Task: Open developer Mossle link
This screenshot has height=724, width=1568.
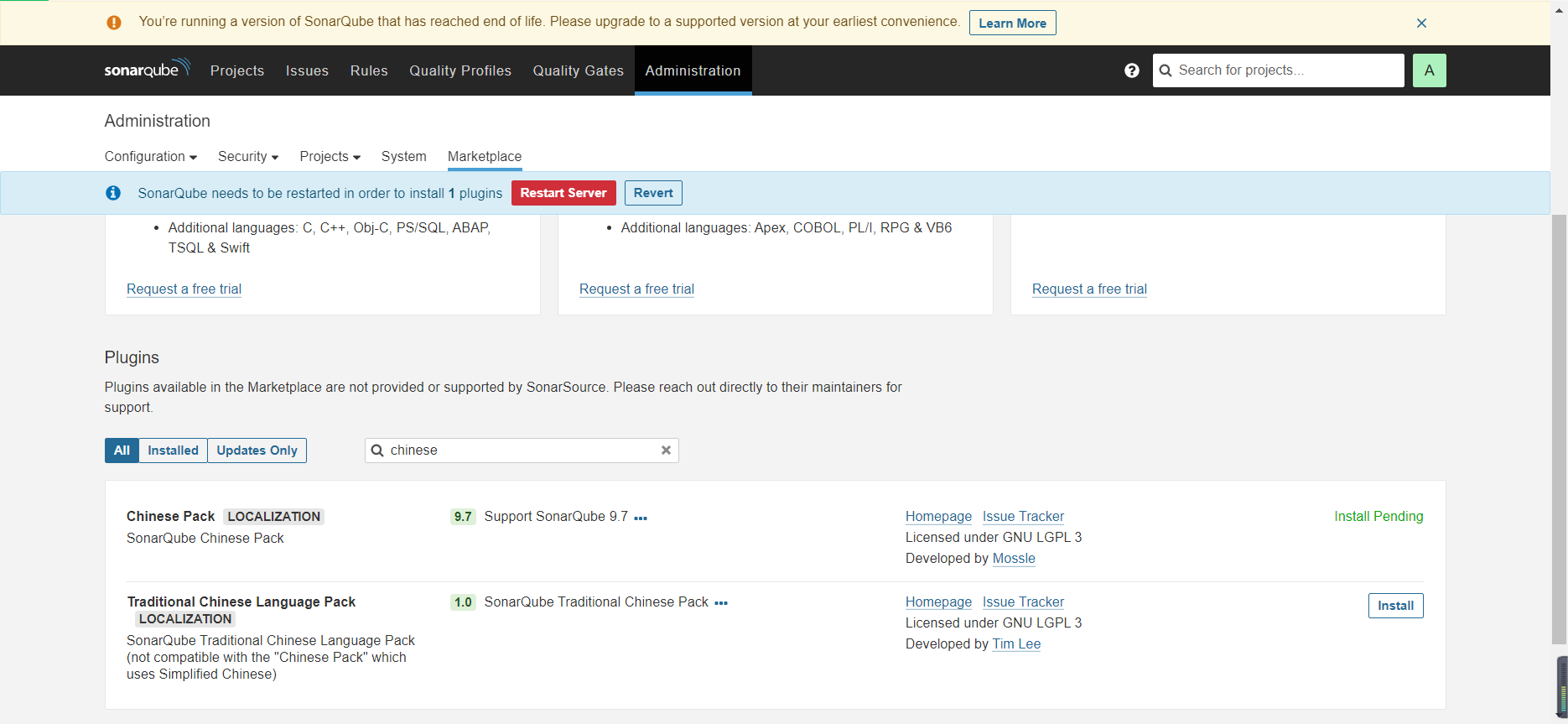Action: (1014, 559)
